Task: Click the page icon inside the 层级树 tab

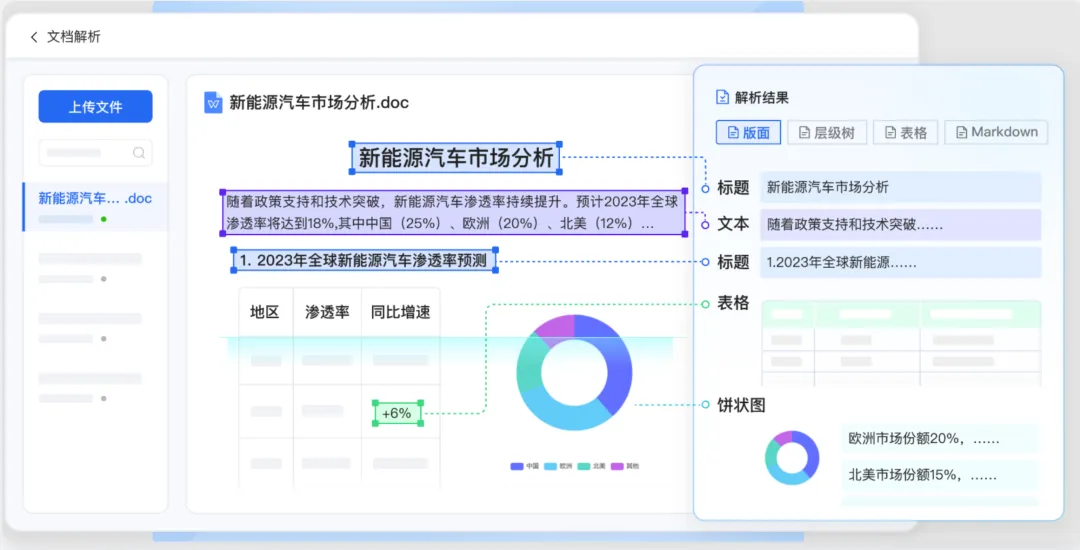Action: tap(804, 132)
